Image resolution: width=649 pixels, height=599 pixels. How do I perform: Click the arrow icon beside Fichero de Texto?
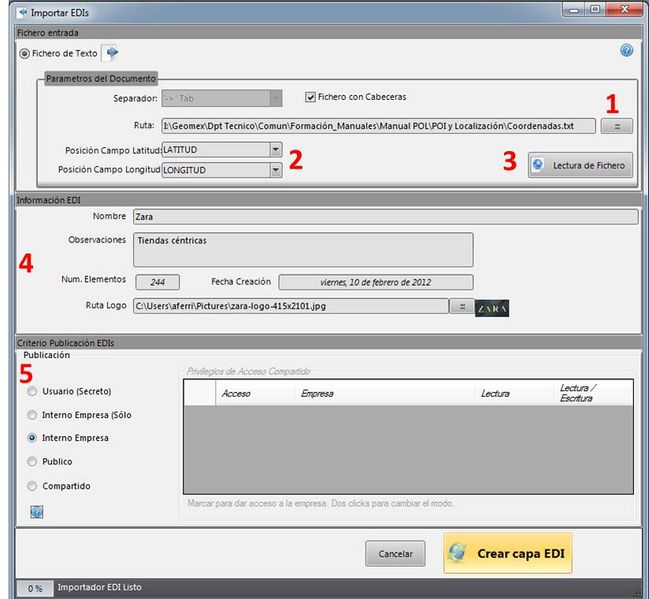pos(111,53)
